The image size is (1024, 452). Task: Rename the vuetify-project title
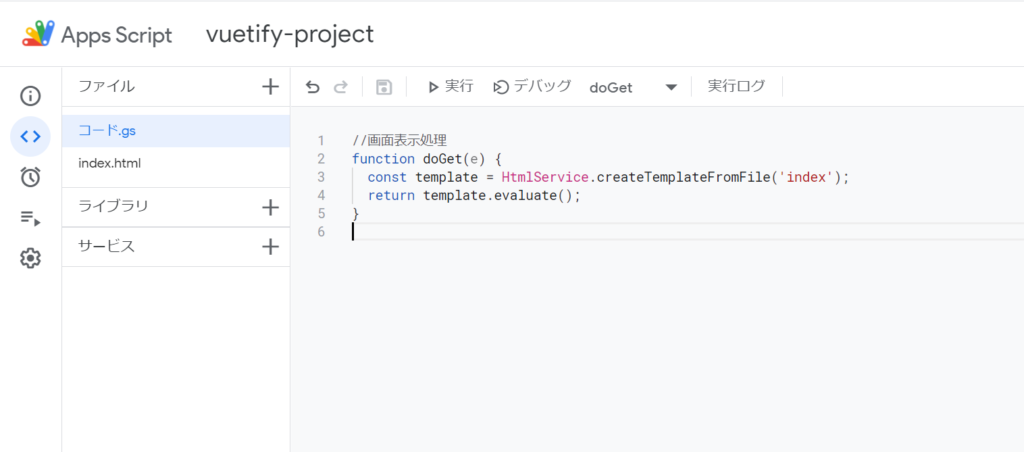[290, 34]
